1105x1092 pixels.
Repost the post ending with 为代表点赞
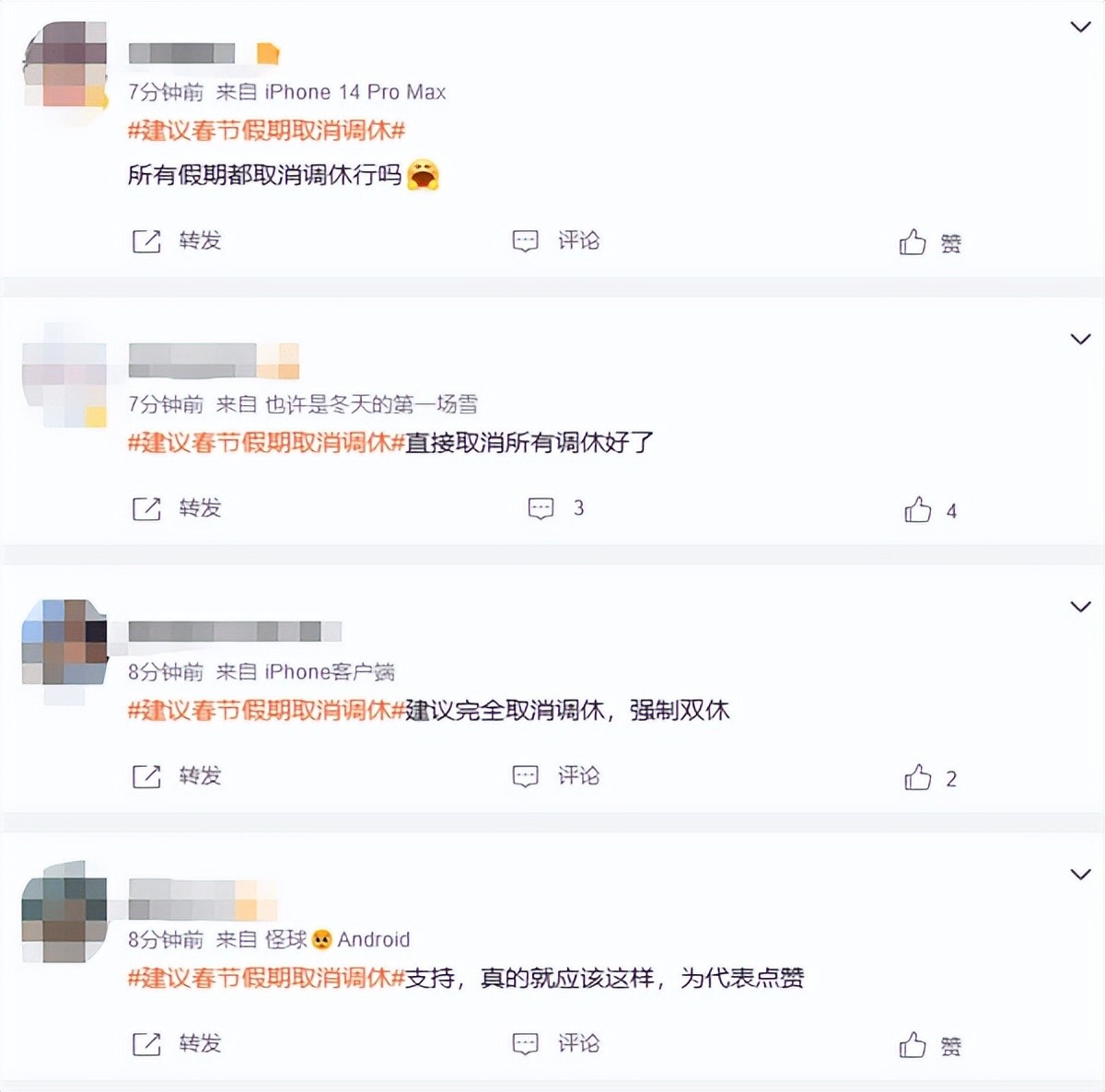[x=177, y=1044]
